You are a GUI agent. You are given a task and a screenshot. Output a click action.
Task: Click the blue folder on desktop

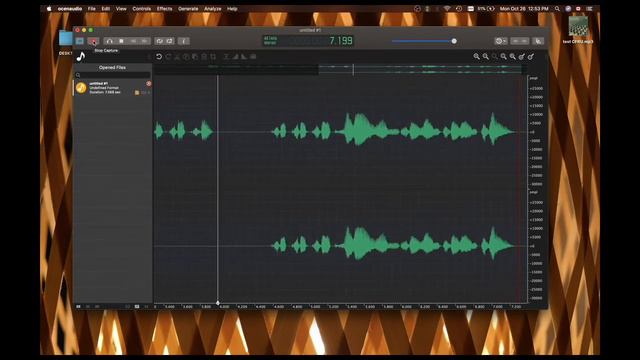(65, 39)
